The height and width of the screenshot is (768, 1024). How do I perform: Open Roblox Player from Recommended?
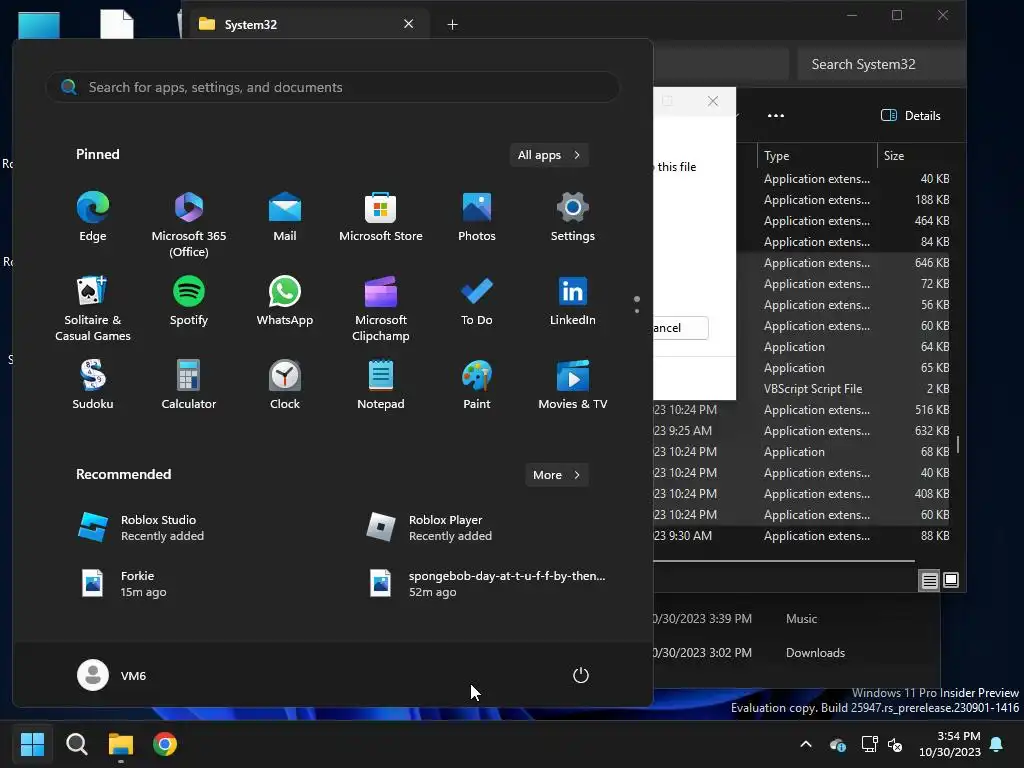coord(428,528)
